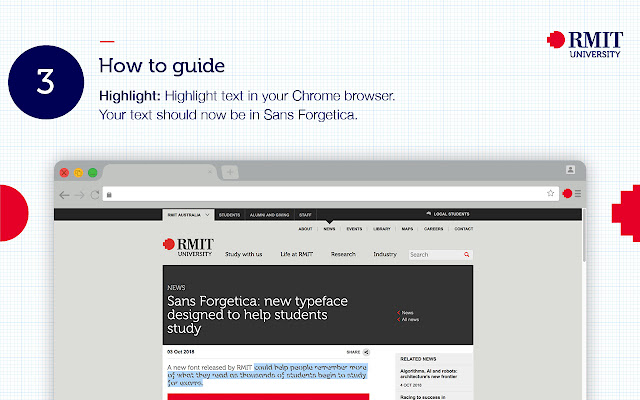
Task: Click the browser forward arrow
Action: point(80,194)
